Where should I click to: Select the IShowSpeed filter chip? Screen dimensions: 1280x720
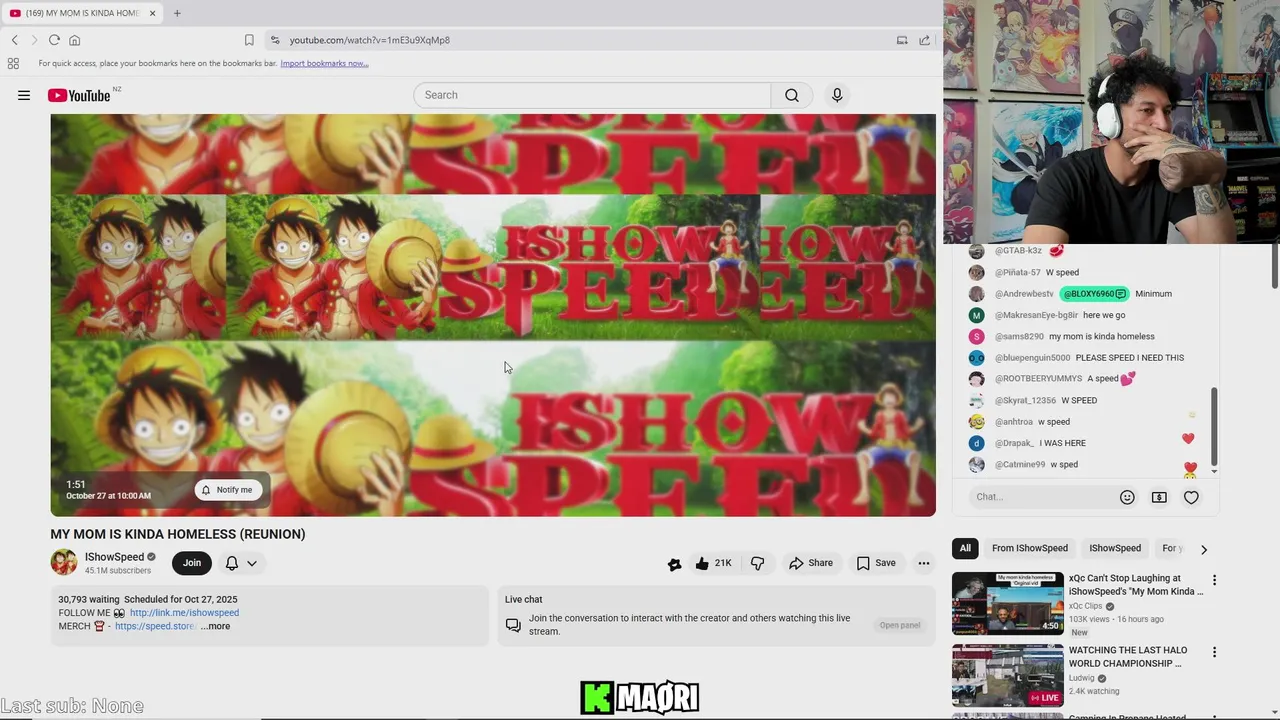coord(1115,548)
